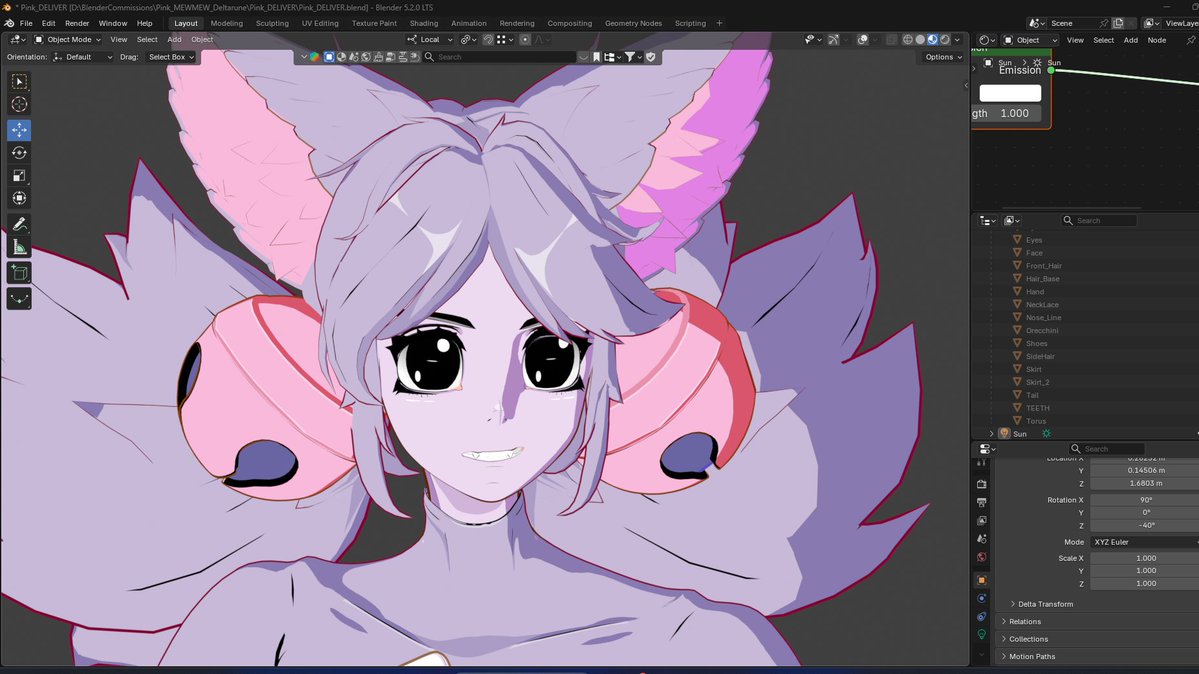Open the Node menu in node editor
The height and width of the screenshot is (674, 1199).
[x=1156, y=40]
